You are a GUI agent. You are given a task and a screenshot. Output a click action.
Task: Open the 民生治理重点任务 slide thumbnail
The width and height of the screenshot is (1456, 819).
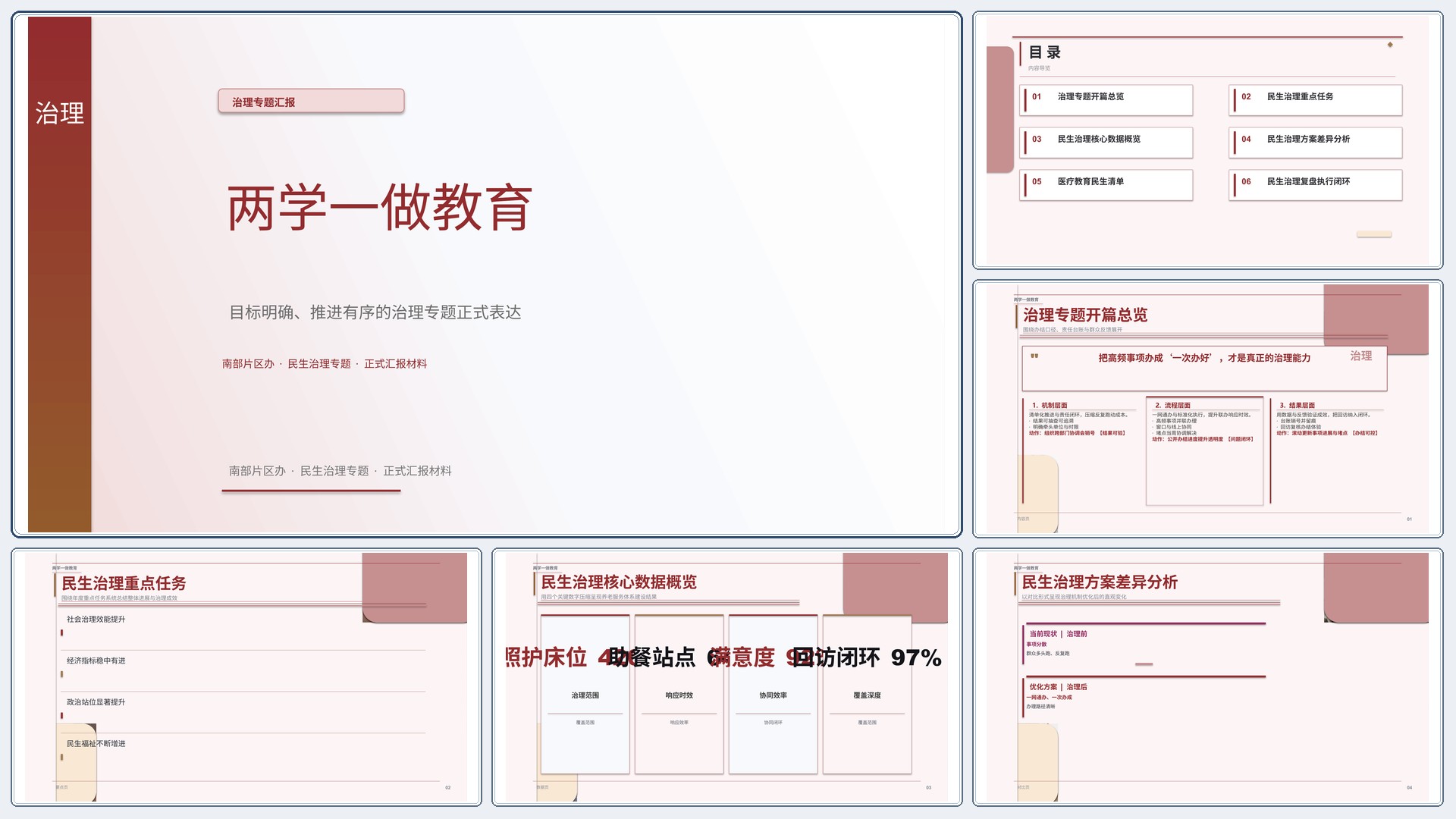(x=246, y=677)
